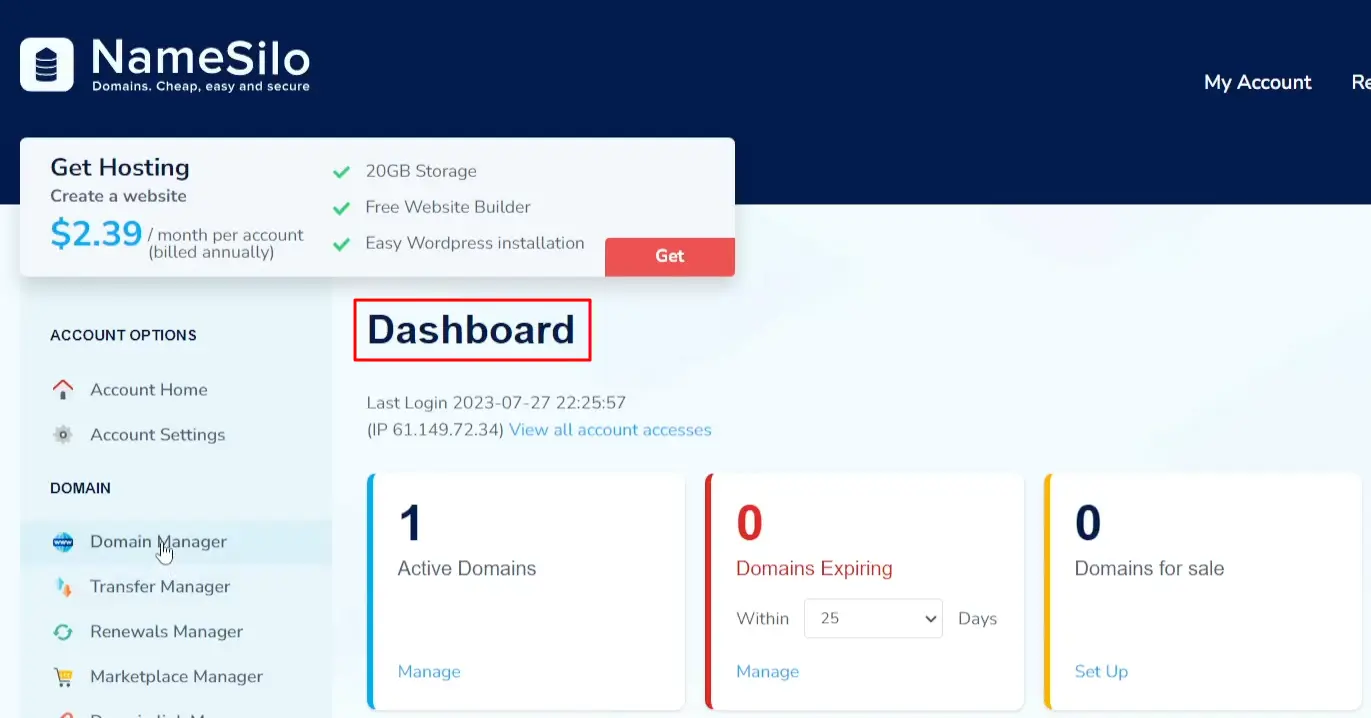1371x718 pixels.
Task: Click the Domains Expiring label
Action: tap(814, 569)
